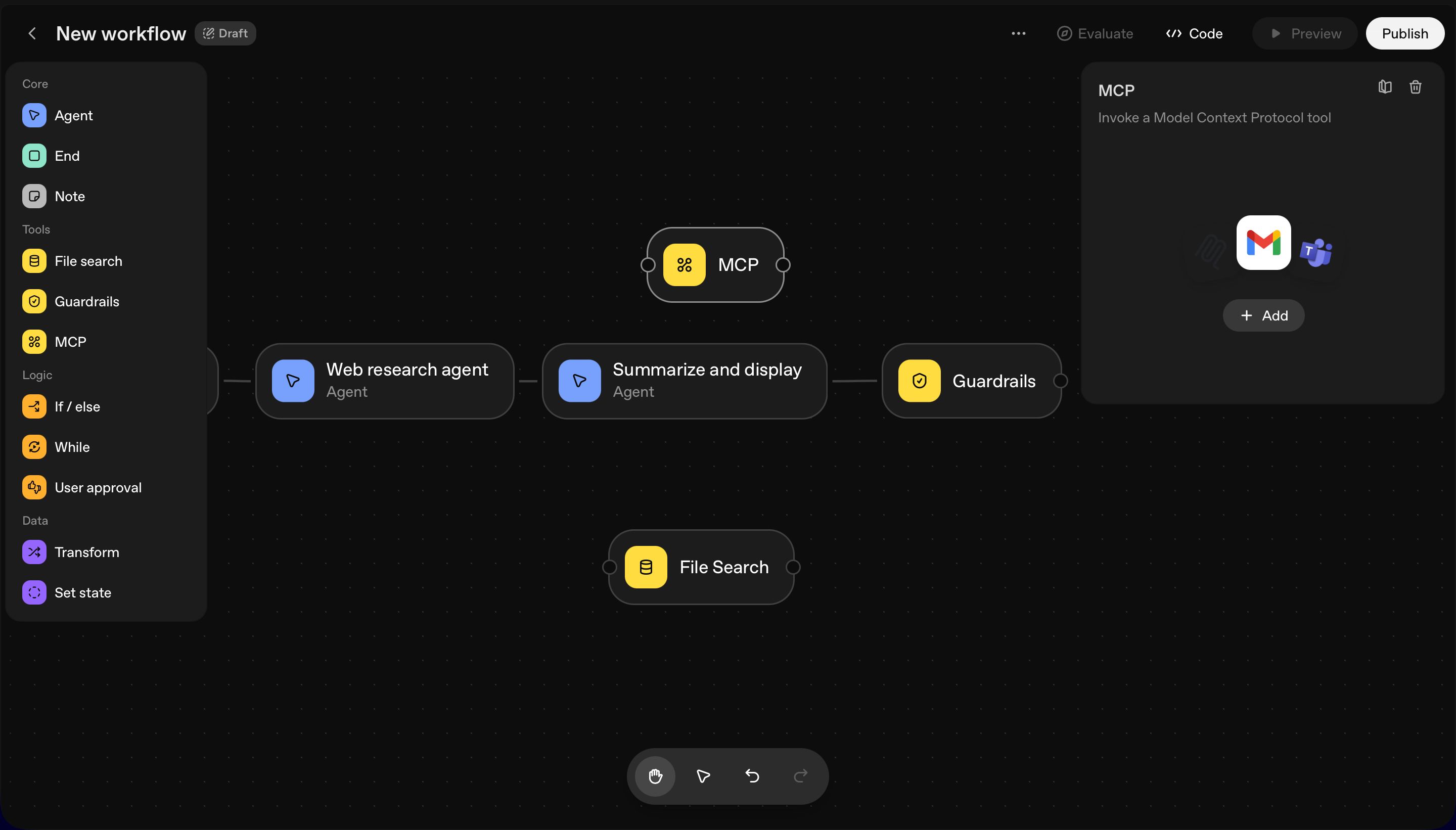Choose the If / else logic node
This screenshot has height=830, width=1456.
click(77, 406)
